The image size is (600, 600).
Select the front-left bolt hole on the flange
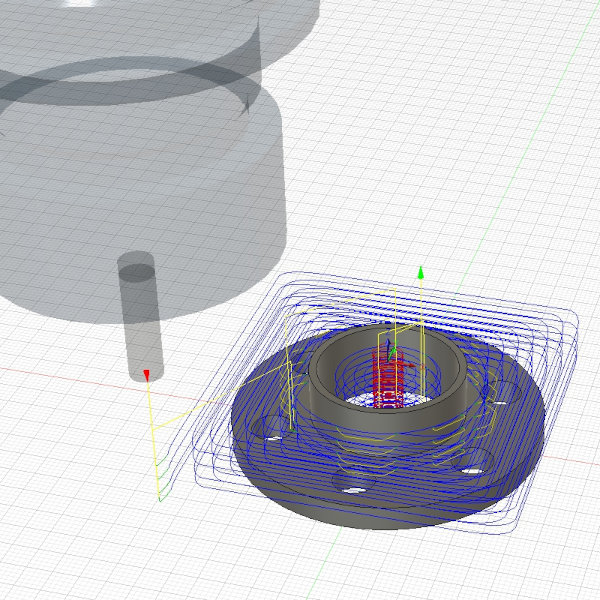point(350,488)
